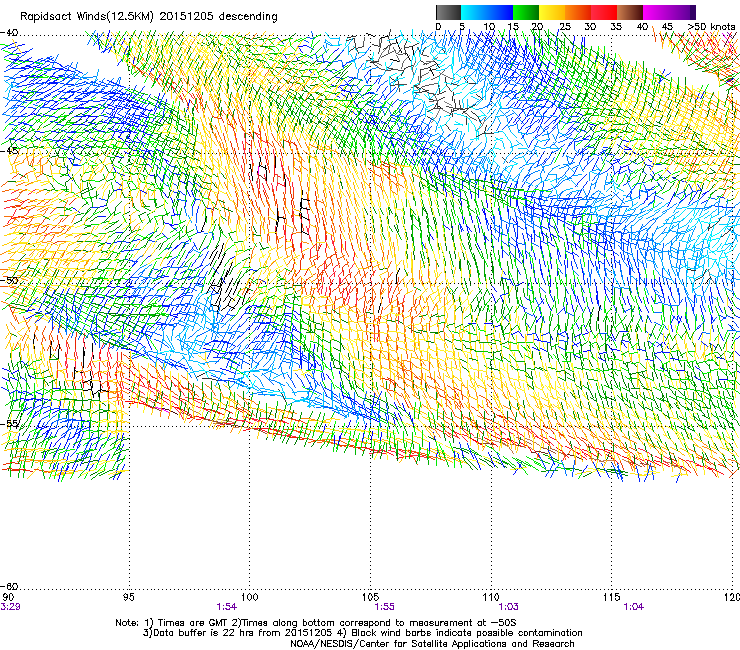The height and width of the screenshot is (650, 740).
Task: Click the 100 longitude axis label
Action: pyautogui.click(x=249, y=597)
